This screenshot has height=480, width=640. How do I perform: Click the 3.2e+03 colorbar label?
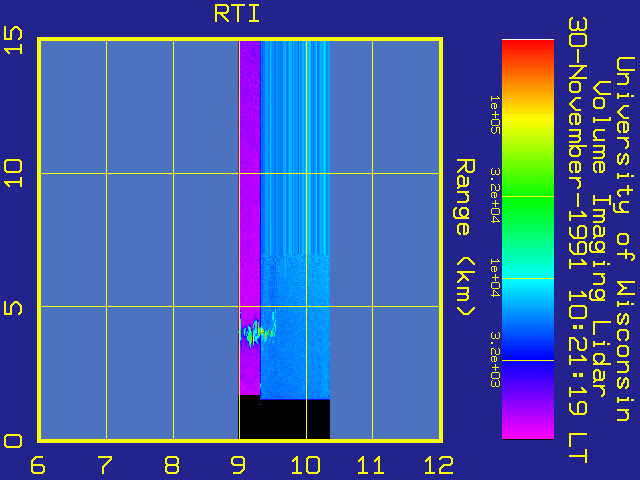coord(495,360)
